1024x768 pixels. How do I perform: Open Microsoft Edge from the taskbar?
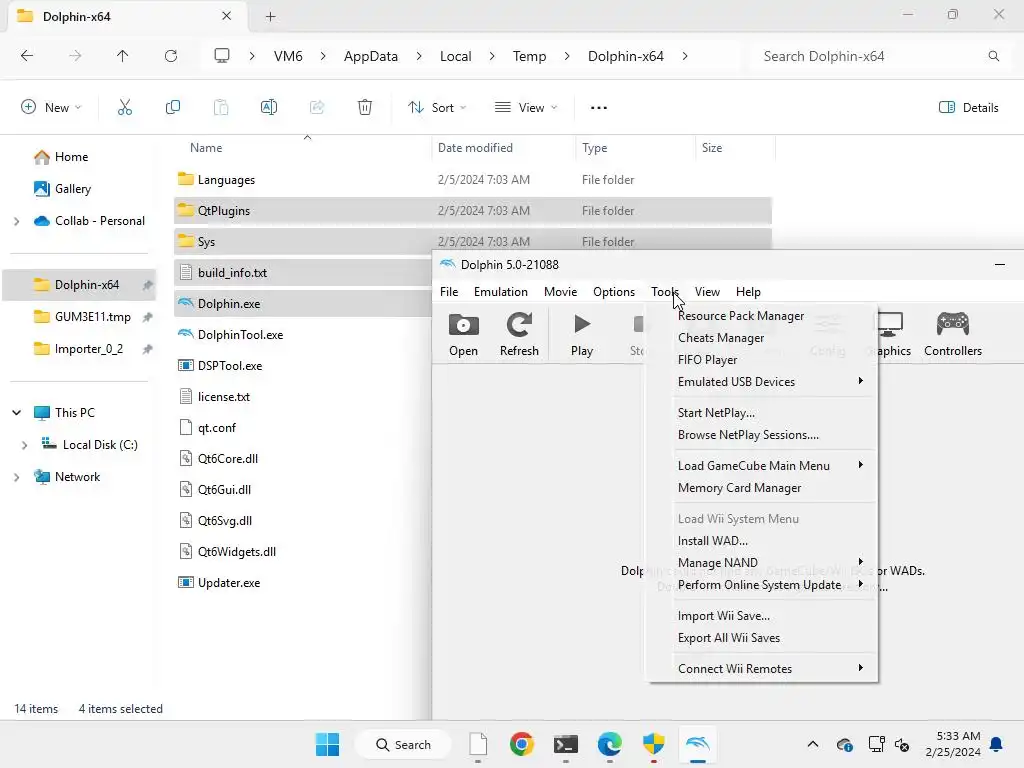click(x=609, y=744)
